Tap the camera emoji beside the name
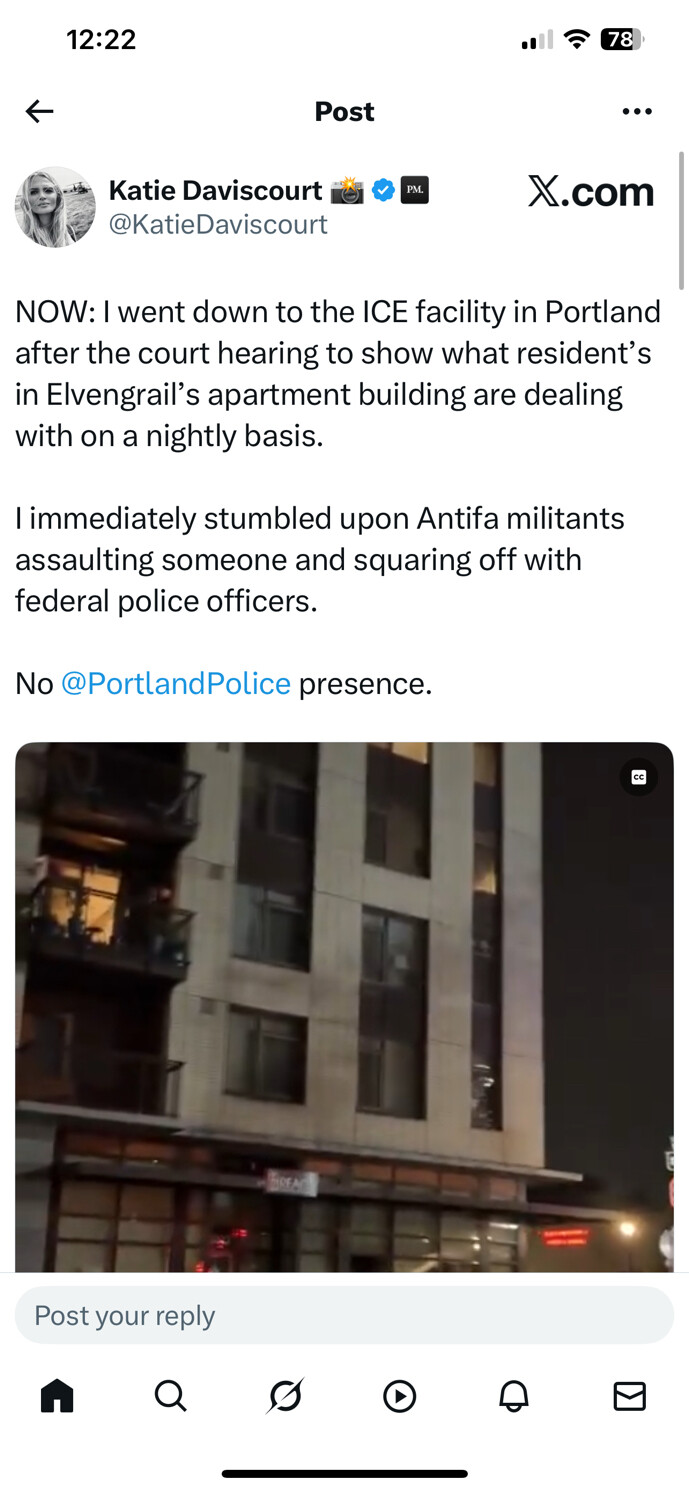This screenshot has height=1491, width=689. pos(347,190)
